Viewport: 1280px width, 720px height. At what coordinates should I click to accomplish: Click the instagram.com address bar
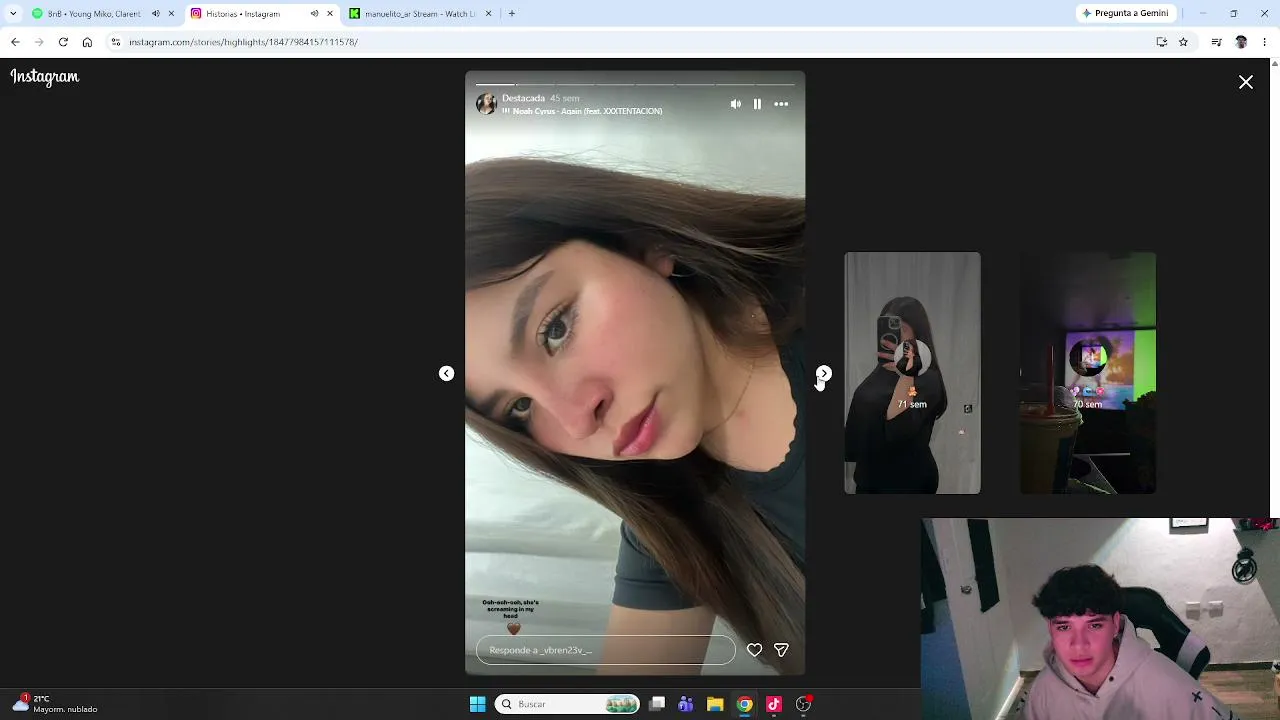click(650, 42)
